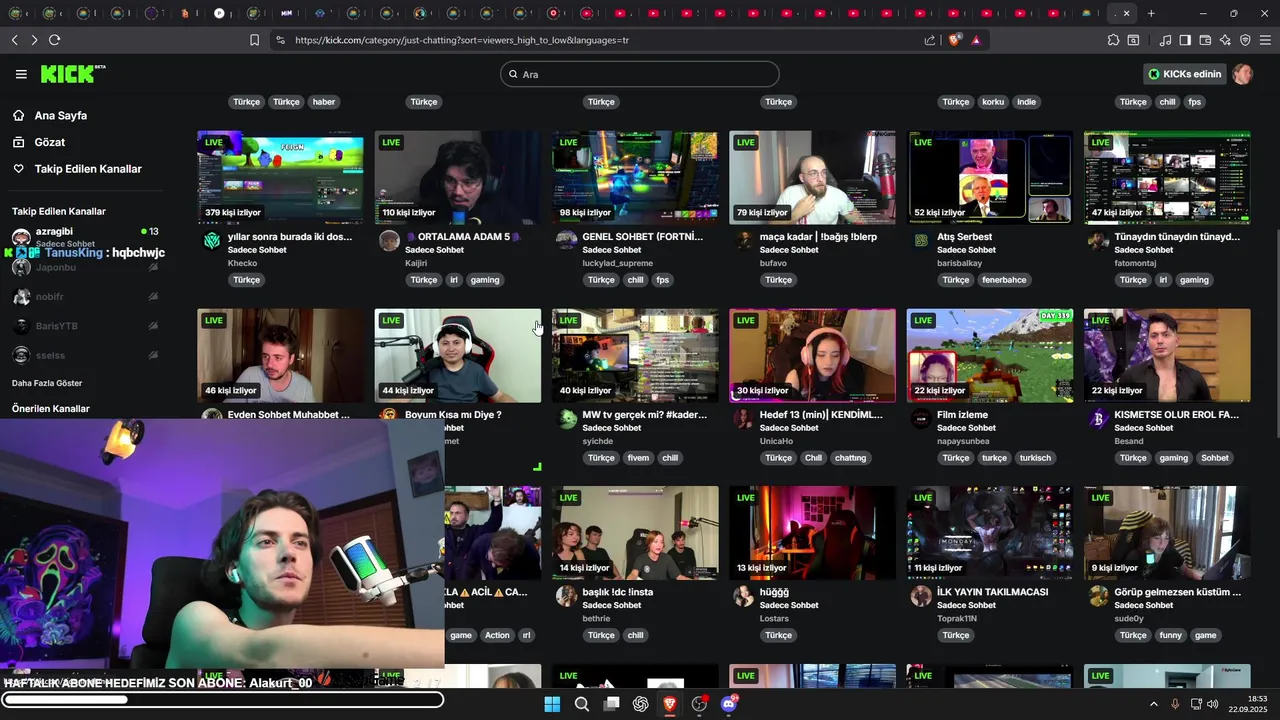This screenshot has height=720, width=1280.
Task: Click the share icon in the address bar
Action: coord(930,40)
